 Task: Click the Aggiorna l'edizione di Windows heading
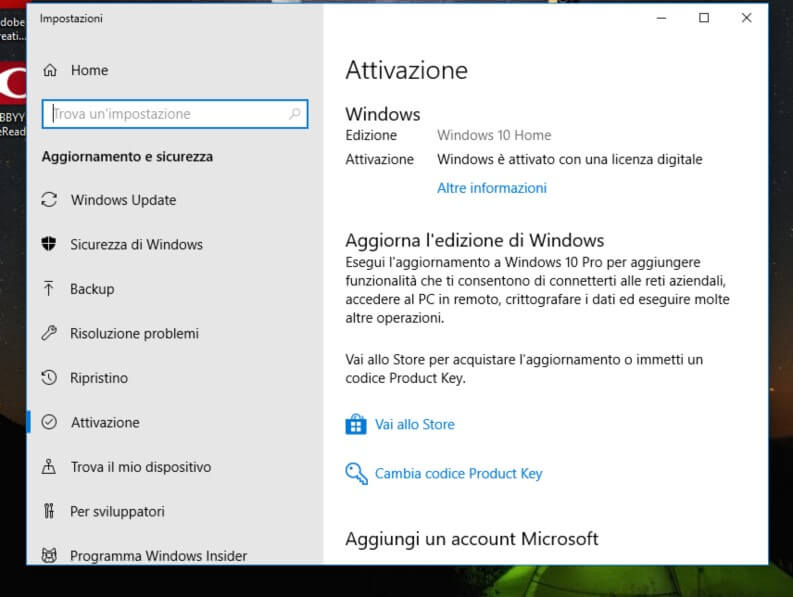474,240
